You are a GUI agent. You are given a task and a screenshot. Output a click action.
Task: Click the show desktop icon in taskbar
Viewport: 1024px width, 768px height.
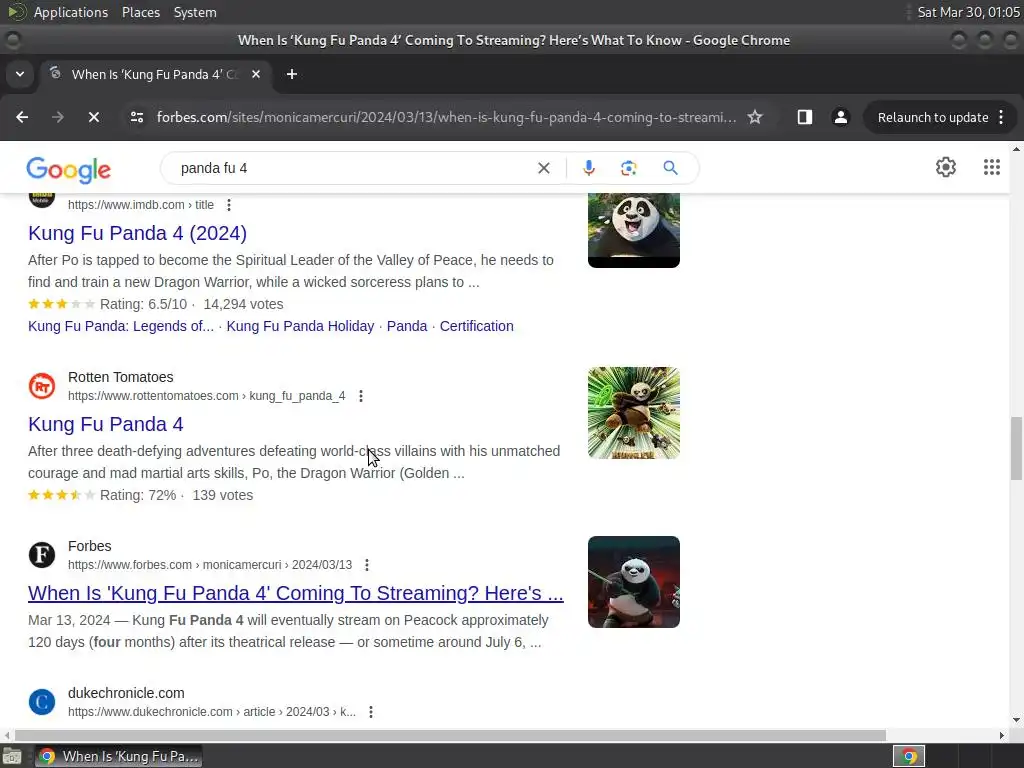click(12, 756)
